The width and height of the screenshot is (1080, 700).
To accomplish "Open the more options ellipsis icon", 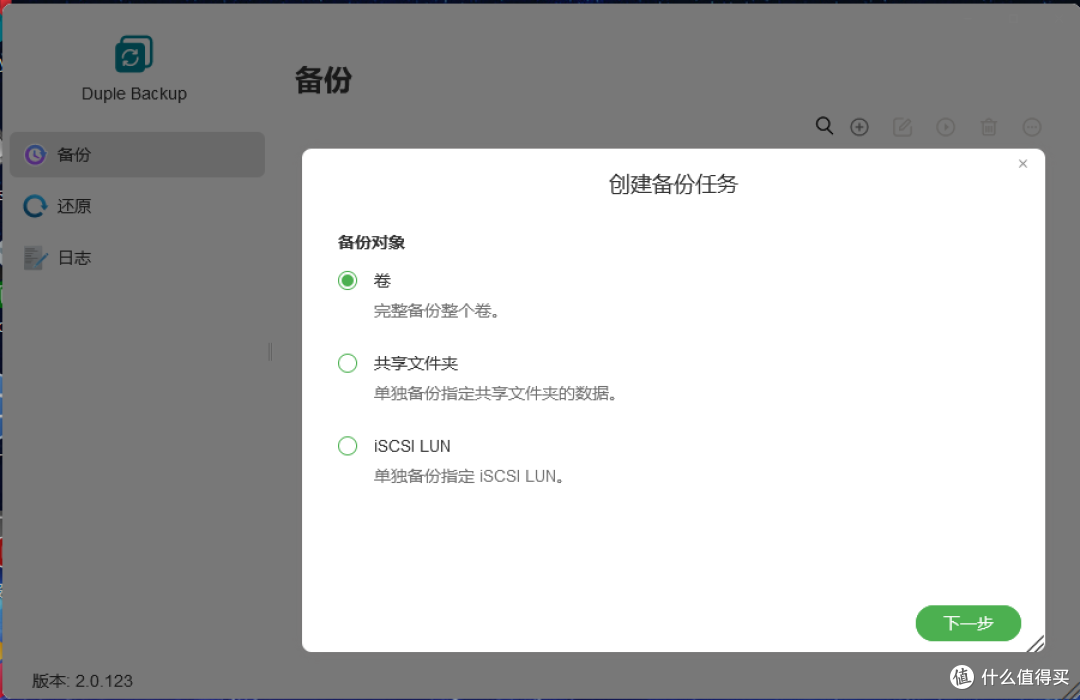I will coord(1032,127).
